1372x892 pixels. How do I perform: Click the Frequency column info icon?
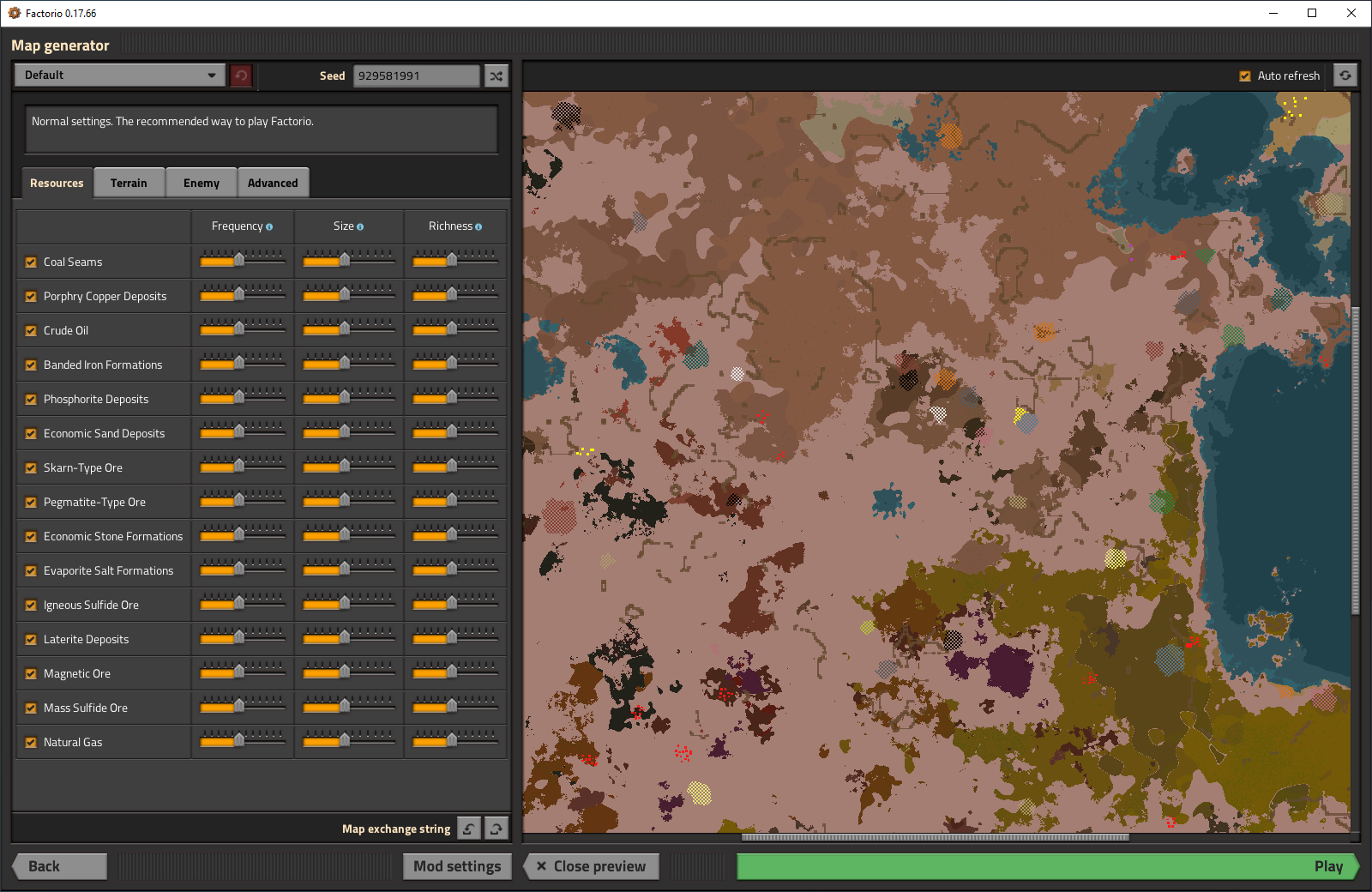coord(269,227)
